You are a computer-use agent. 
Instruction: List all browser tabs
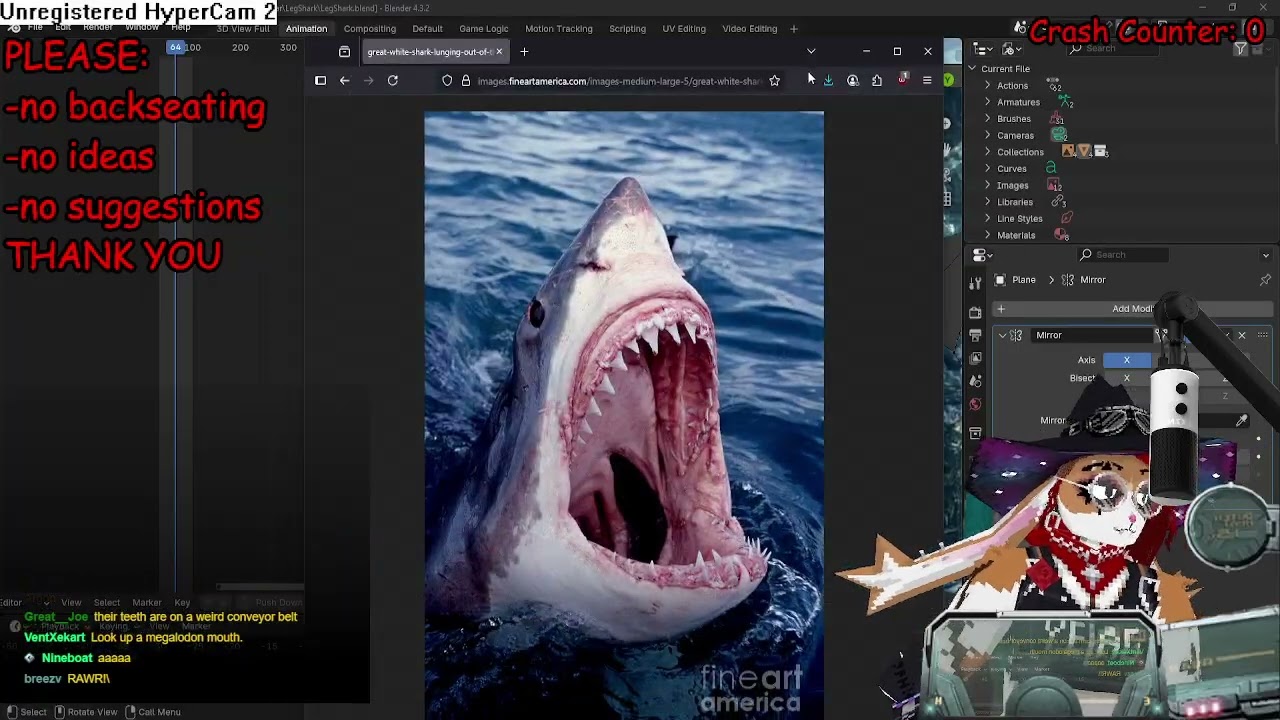(811, 52)
